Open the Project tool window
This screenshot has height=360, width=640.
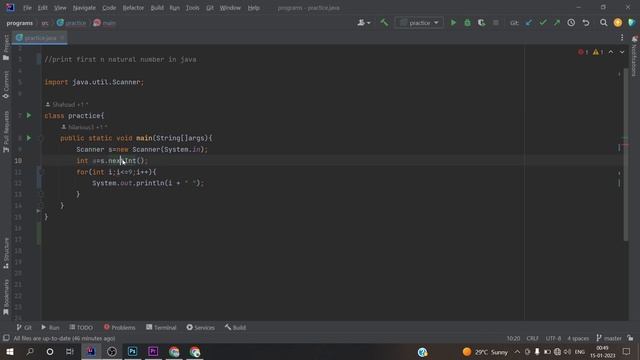tap(6, 47)
